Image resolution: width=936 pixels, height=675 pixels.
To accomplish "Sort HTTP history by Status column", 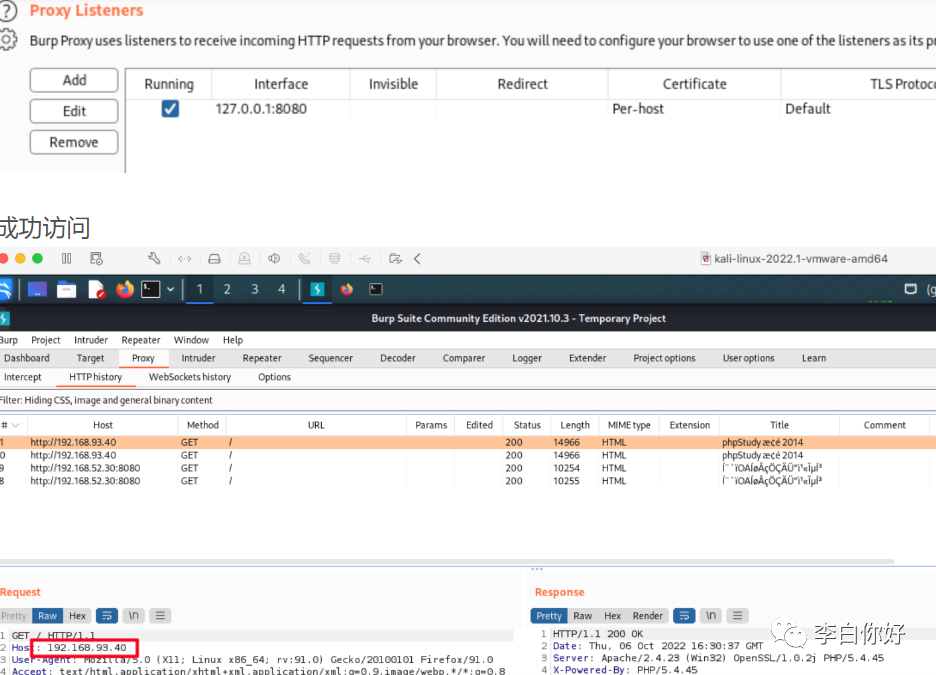I will pyautogui.click(x=527, y=425).
